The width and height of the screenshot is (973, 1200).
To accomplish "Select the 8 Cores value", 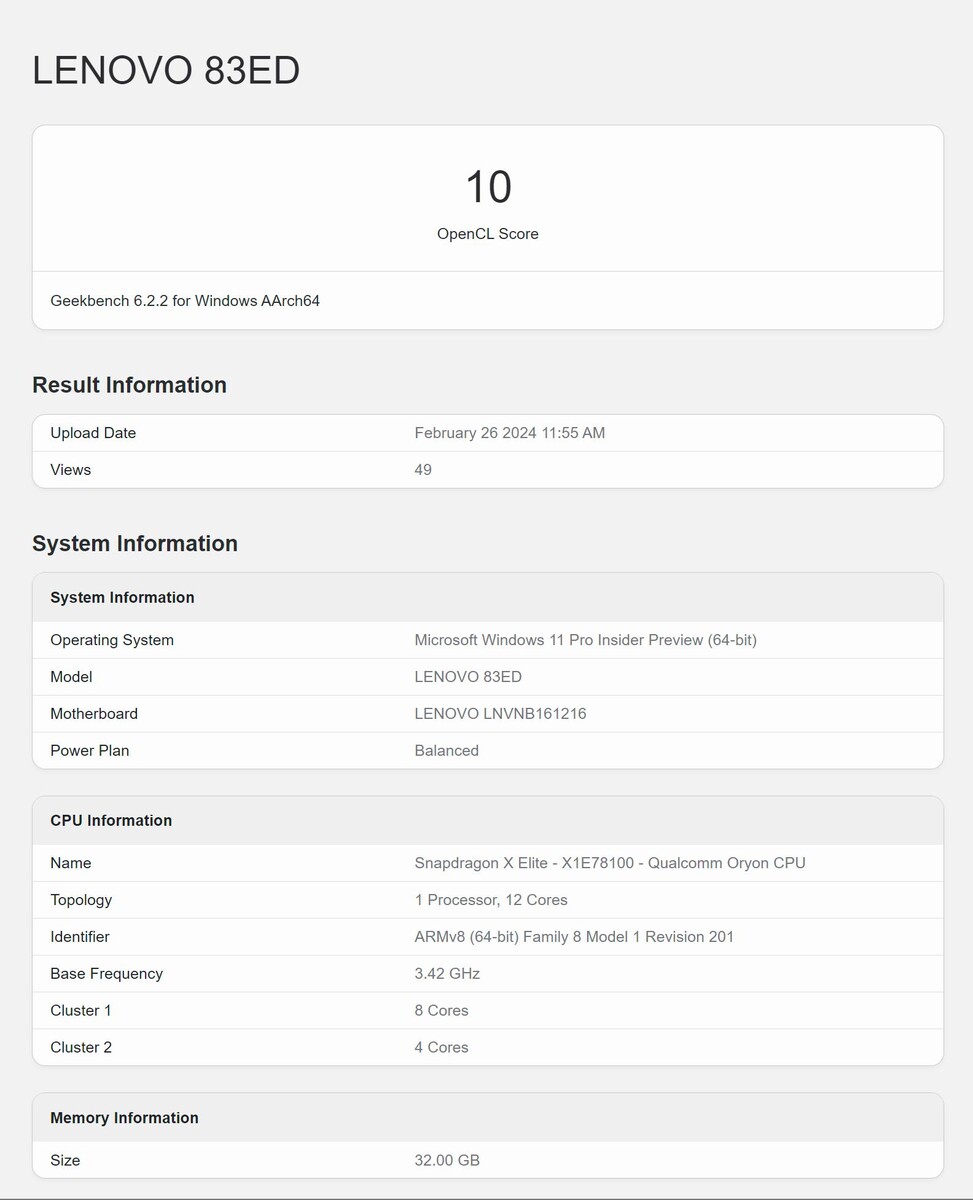I will (441, 1011).
